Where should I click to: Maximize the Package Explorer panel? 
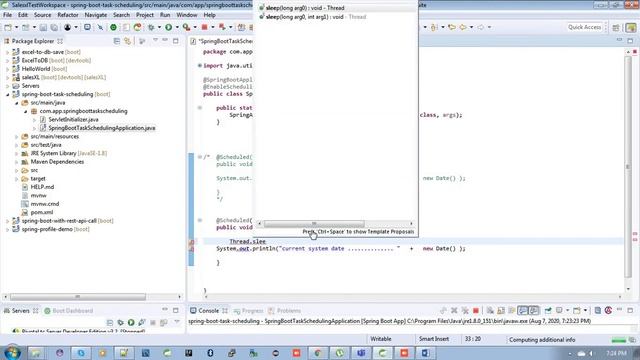176,41
